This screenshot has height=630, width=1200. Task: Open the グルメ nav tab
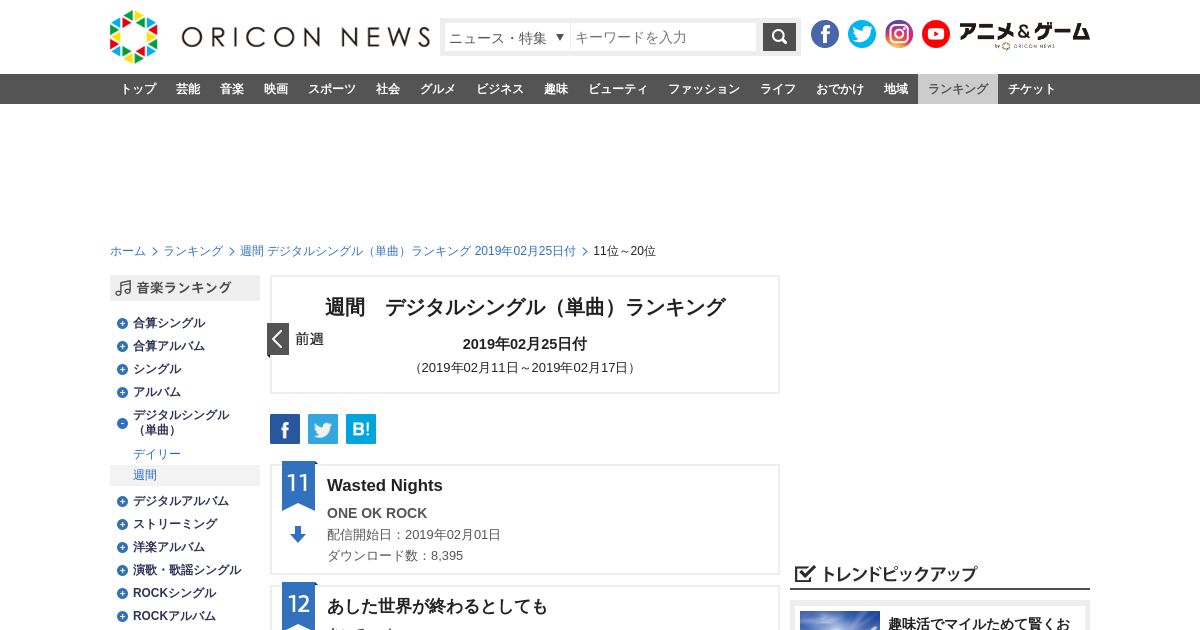tap(438, 89)
